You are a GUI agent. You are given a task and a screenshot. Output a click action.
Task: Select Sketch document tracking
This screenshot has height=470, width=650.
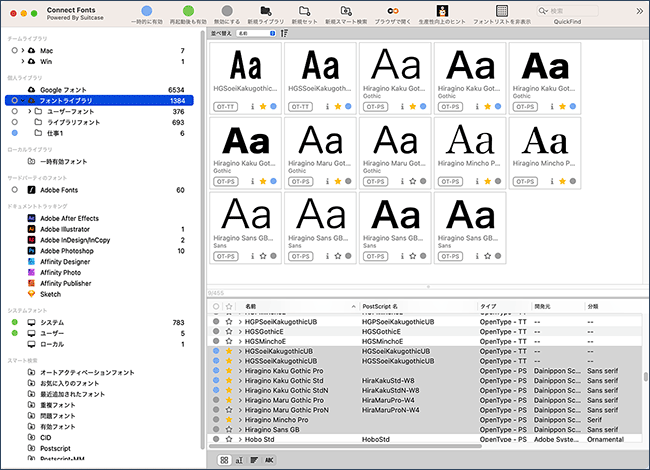point(51,294)
